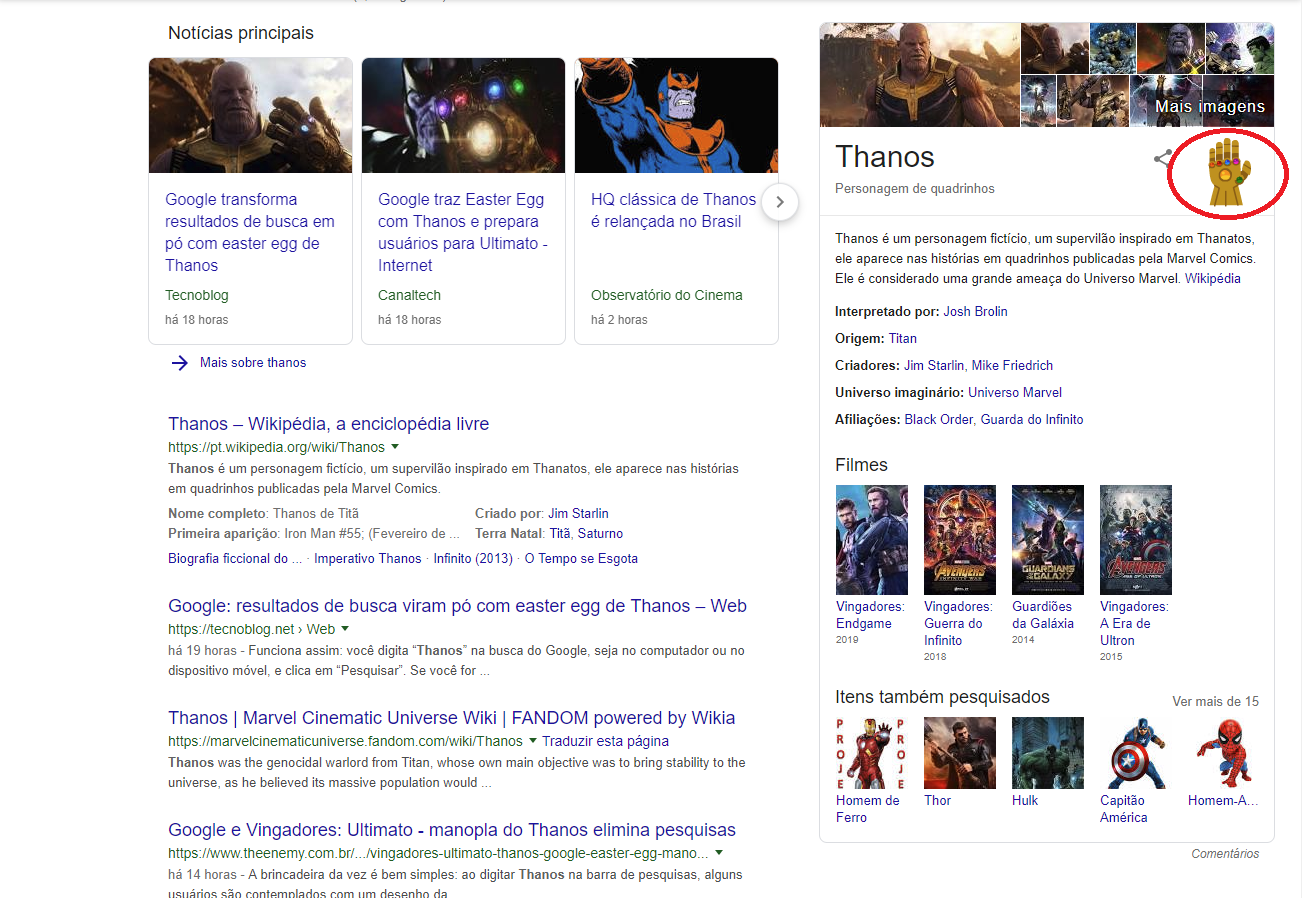Open Canaltech card's glowing gauntlet thumbnail
The image size is (1302, 898).
point(463,115)
